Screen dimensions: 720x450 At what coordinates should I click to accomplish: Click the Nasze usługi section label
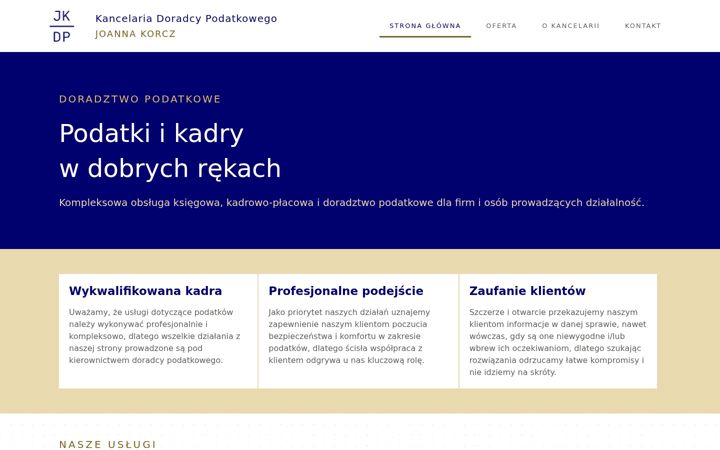107,444
